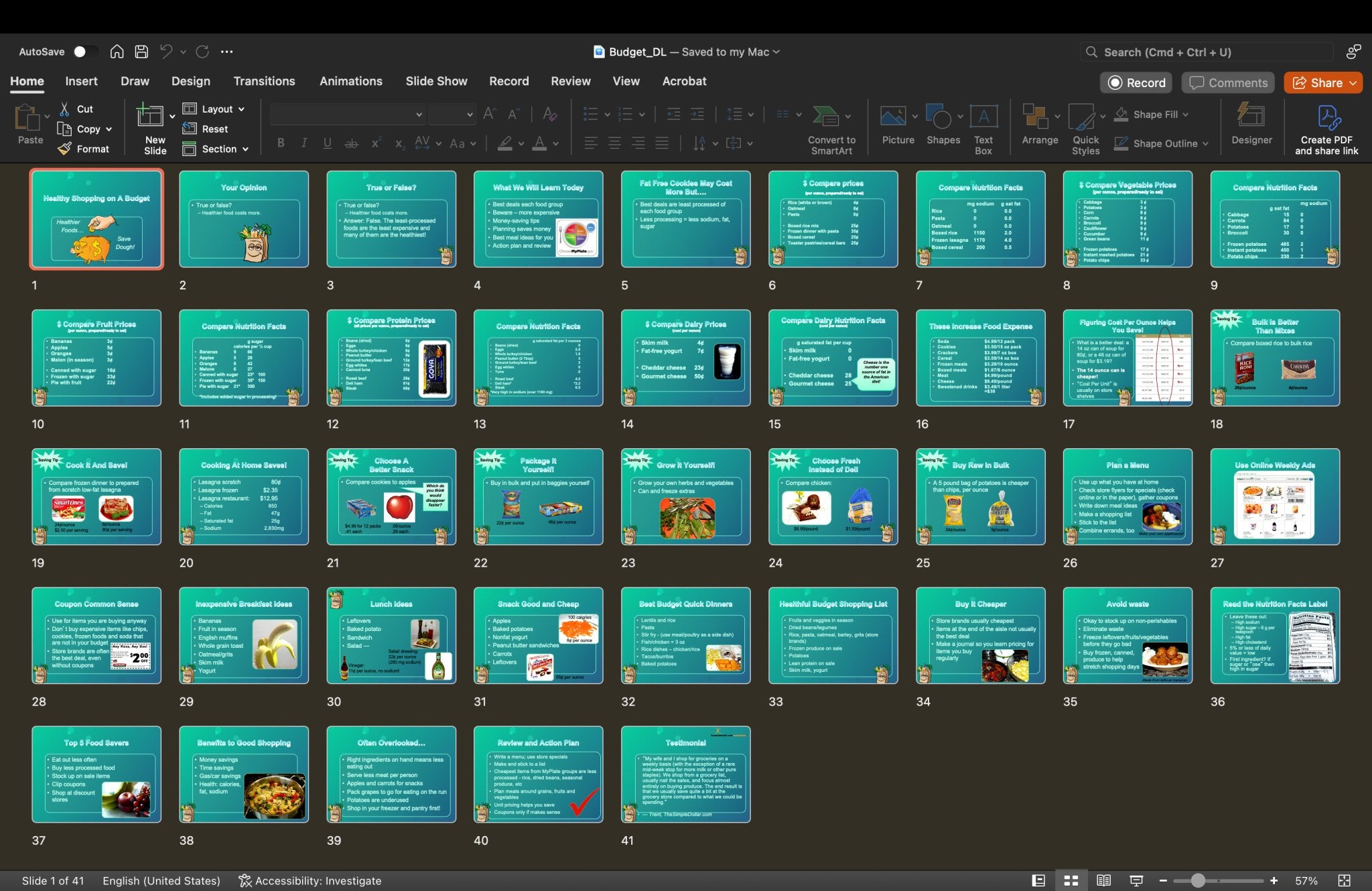Toggle Superscript formatting
This screenshot has width=1372, height=891.
(376, 143)
